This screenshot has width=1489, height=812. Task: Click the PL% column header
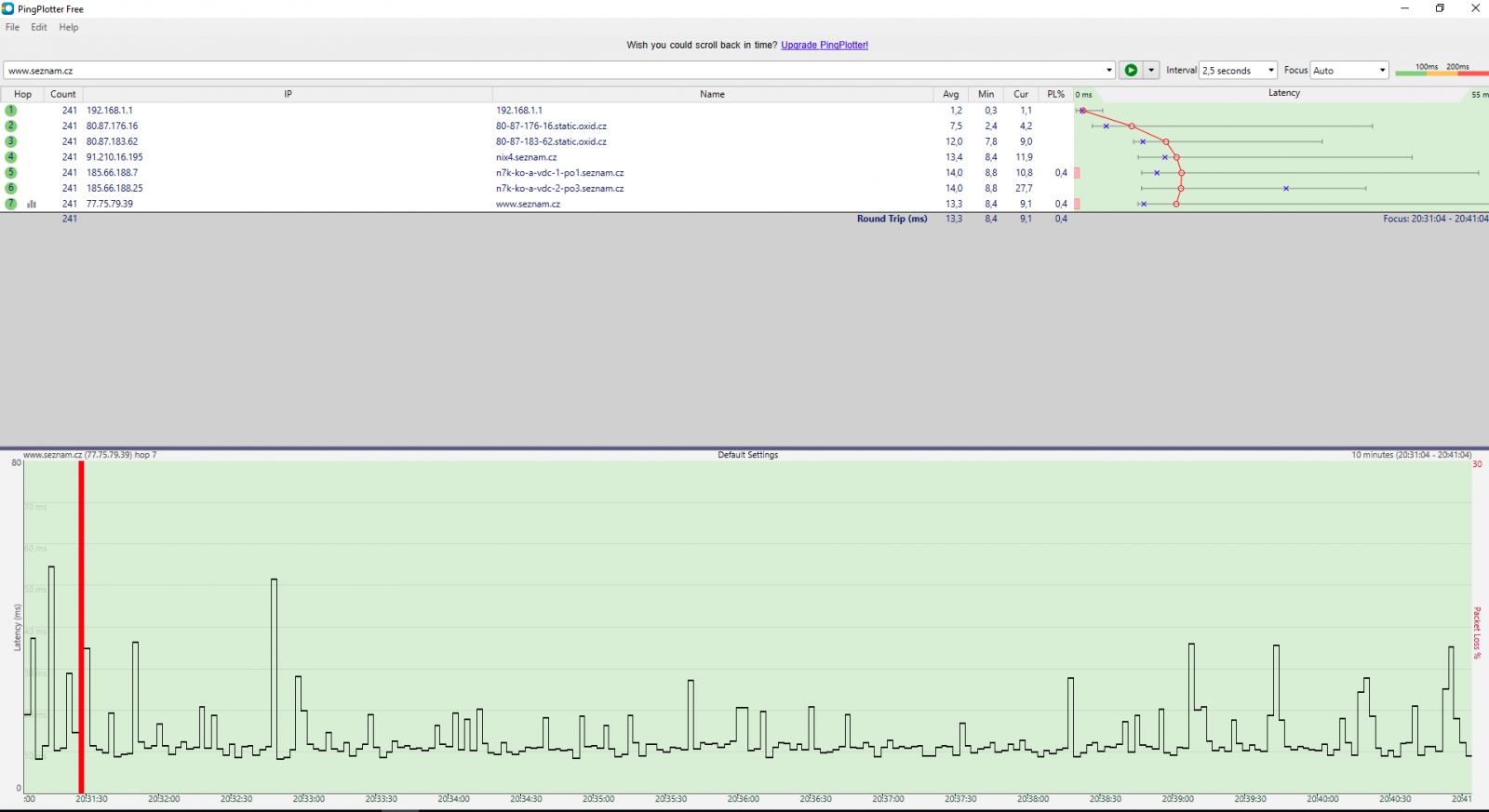pyautogui.click(x=1055, y=94)
